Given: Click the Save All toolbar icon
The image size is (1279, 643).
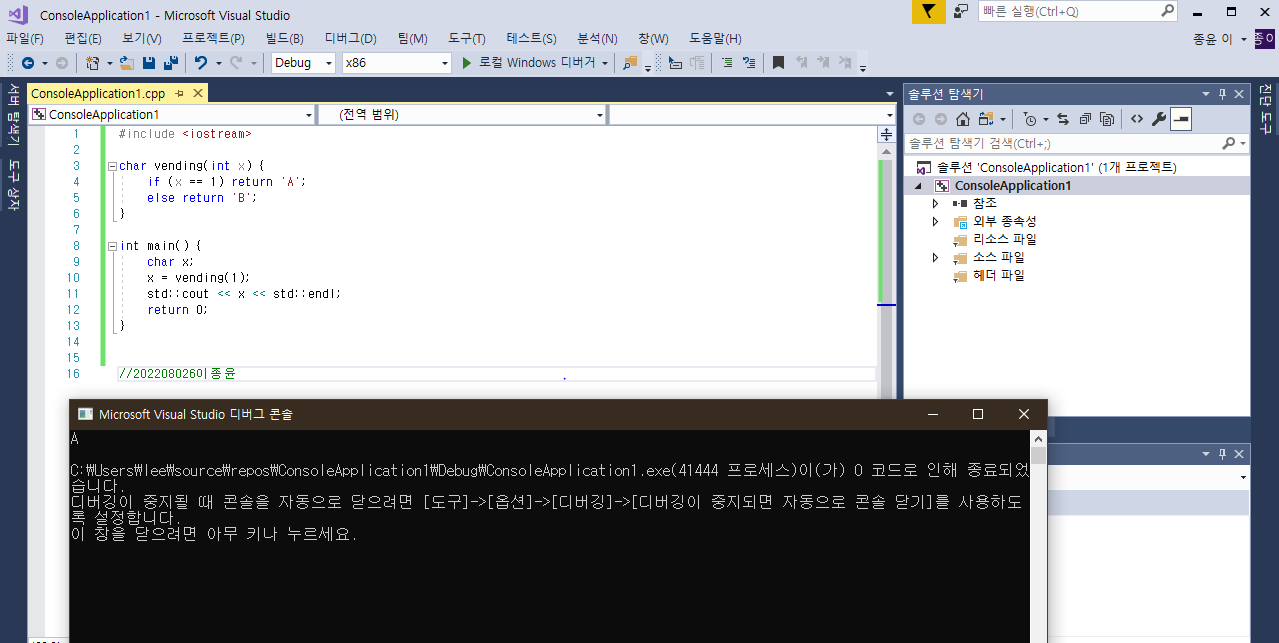Looking at the screenshot, I should point(171,63).
